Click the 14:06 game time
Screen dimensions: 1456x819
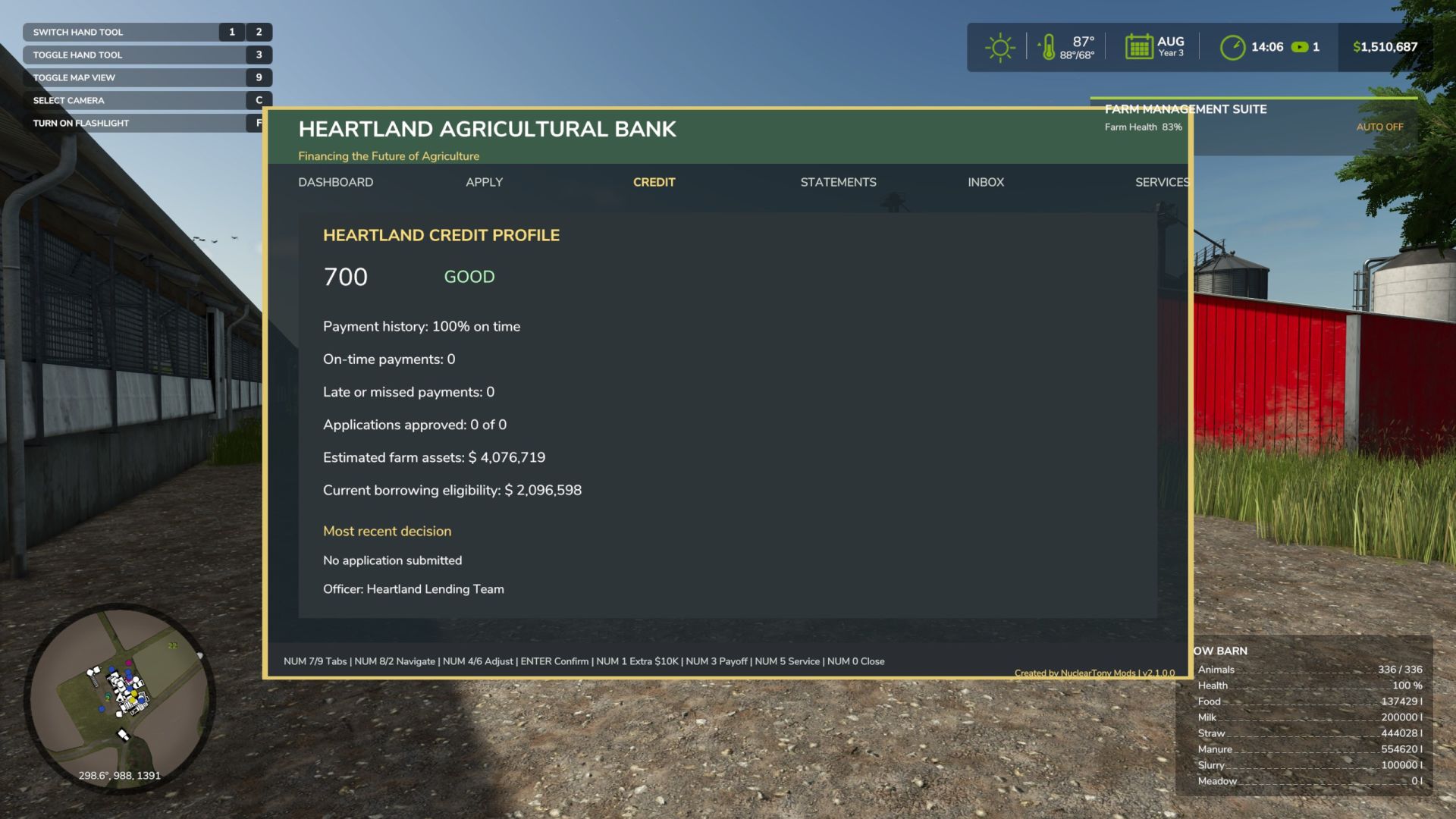(1267, 47)
